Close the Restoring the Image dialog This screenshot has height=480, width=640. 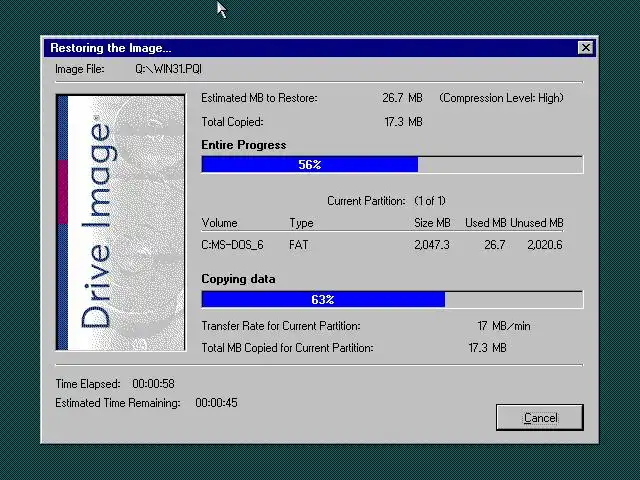[585, 48]
